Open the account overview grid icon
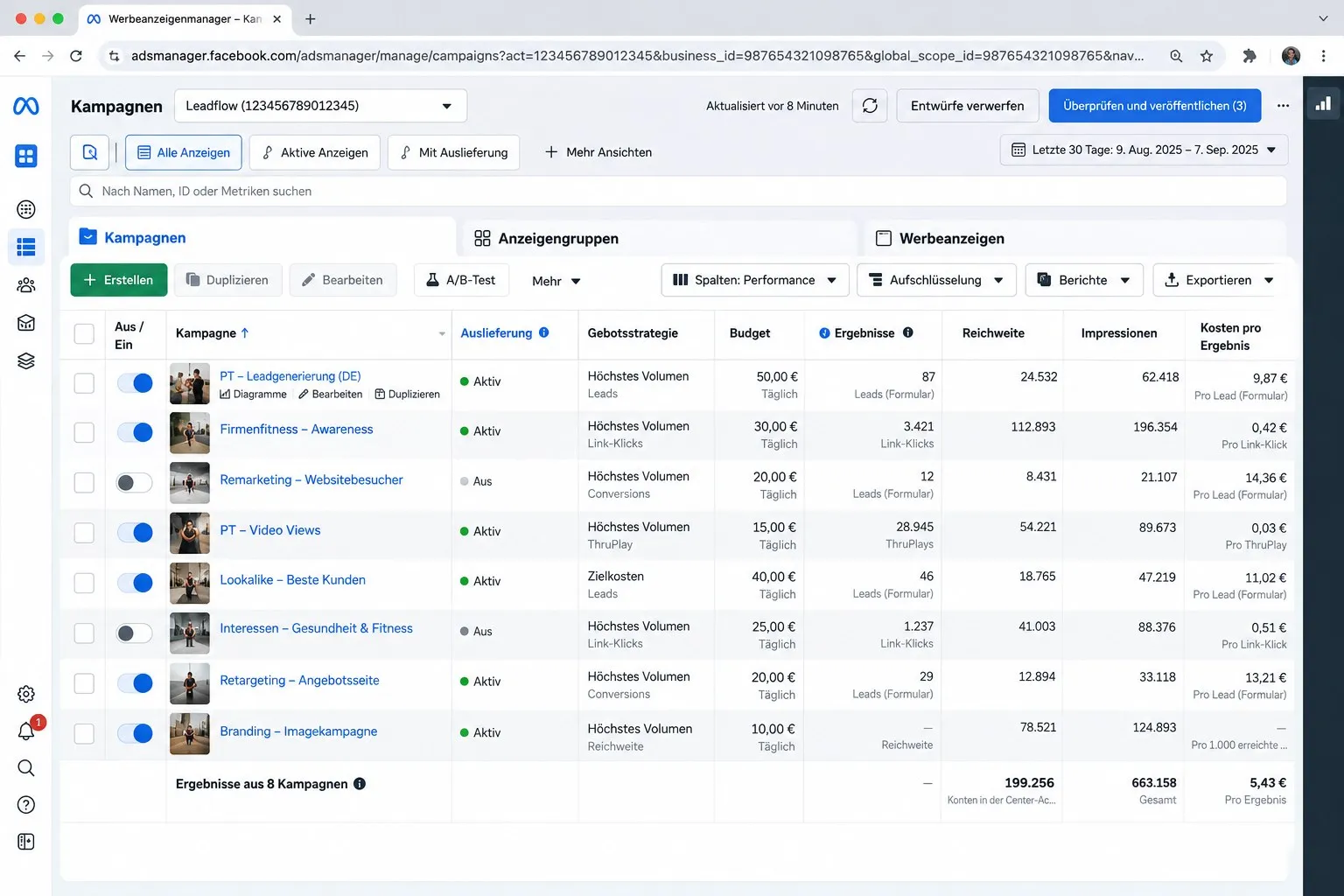 (26, 157)
